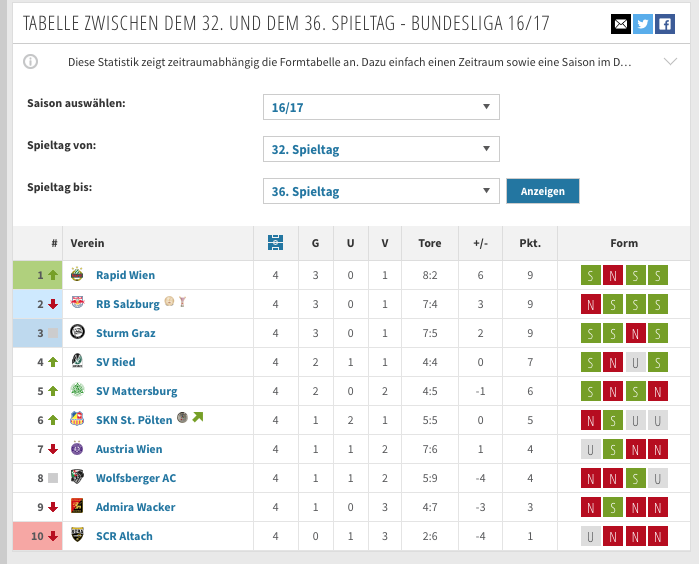Open the SV Mattersburg team link
Viewport: 699px width, 564px height.
point(136,391)
